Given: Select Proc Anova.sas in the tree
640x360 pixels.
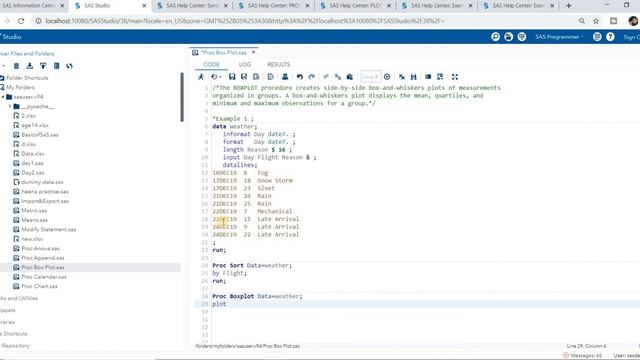Looking at the screenshot, I should pyautogui.click(x=40, y=249).
